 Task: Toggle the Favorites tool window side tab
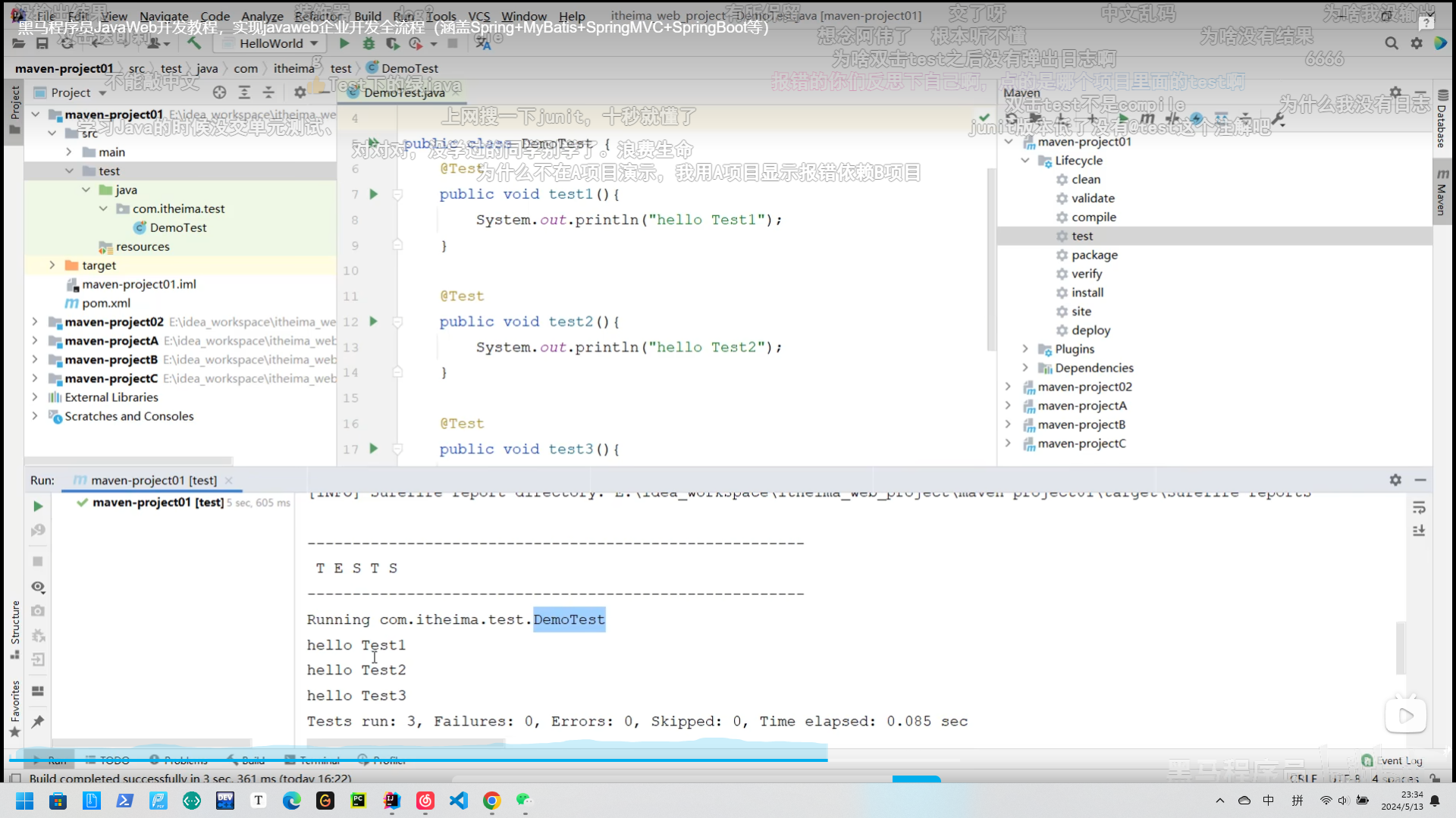[14, 709]
